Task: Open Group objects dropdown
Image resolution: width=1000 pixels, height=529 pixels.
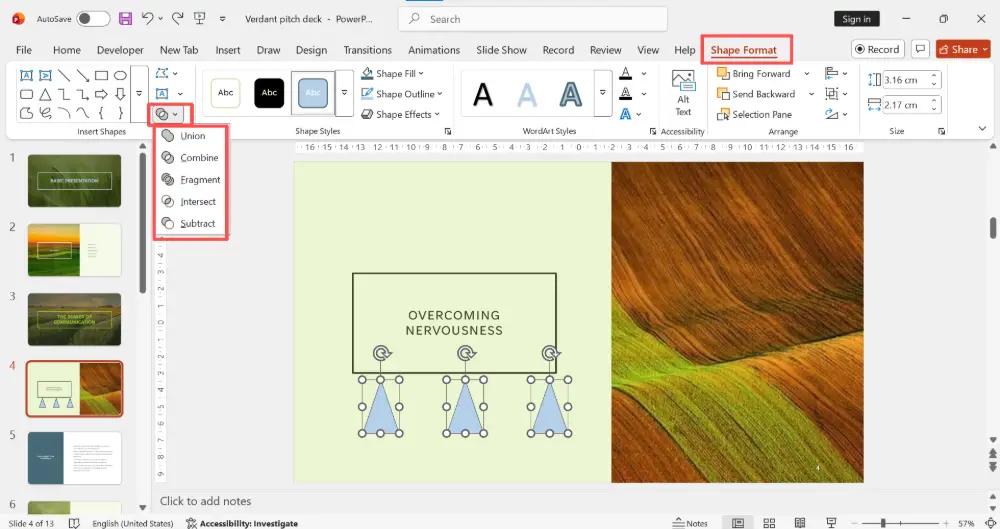Action: (836, 94)
